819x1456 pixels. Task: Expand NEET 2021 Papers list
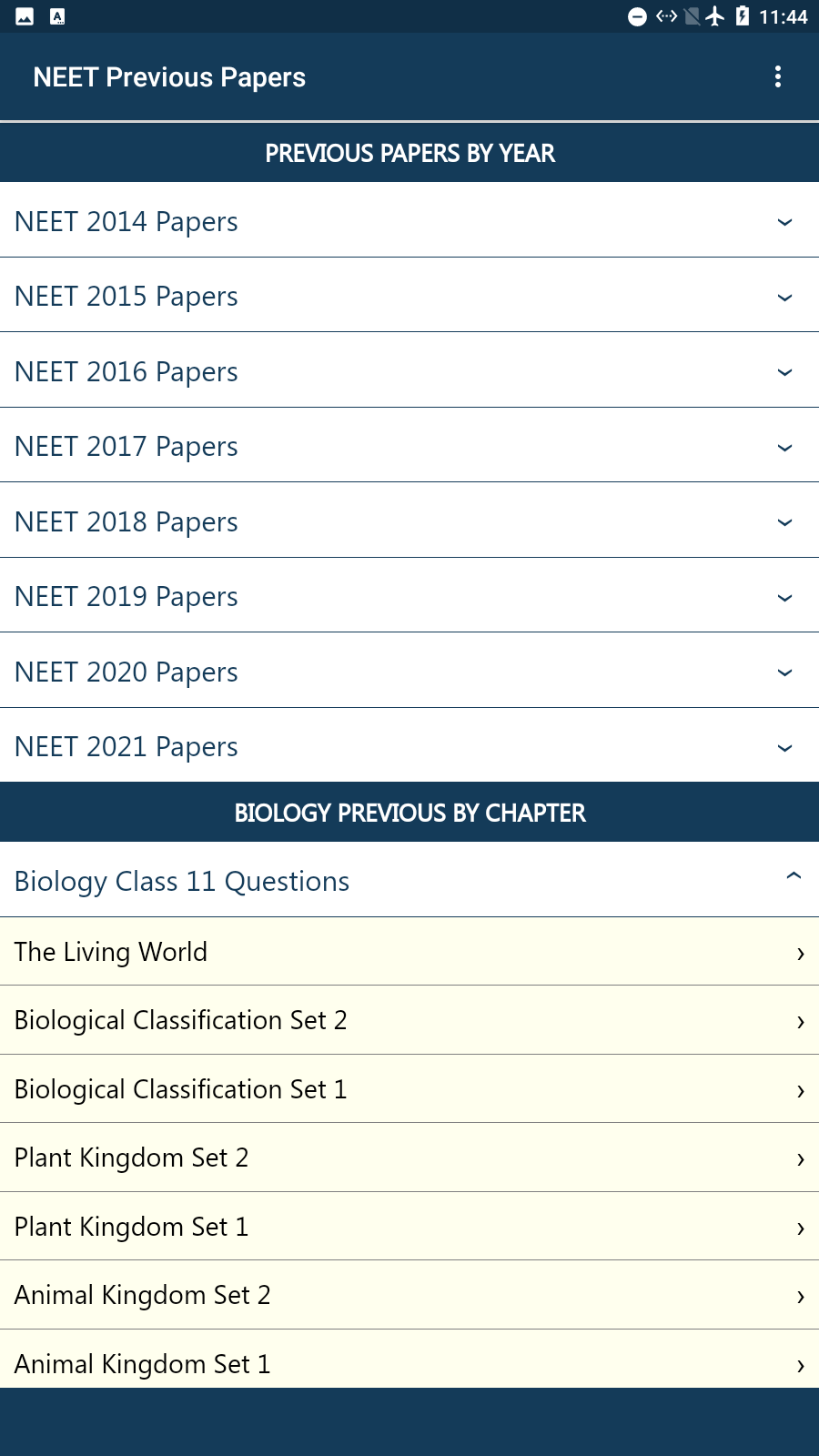(409, 745)
